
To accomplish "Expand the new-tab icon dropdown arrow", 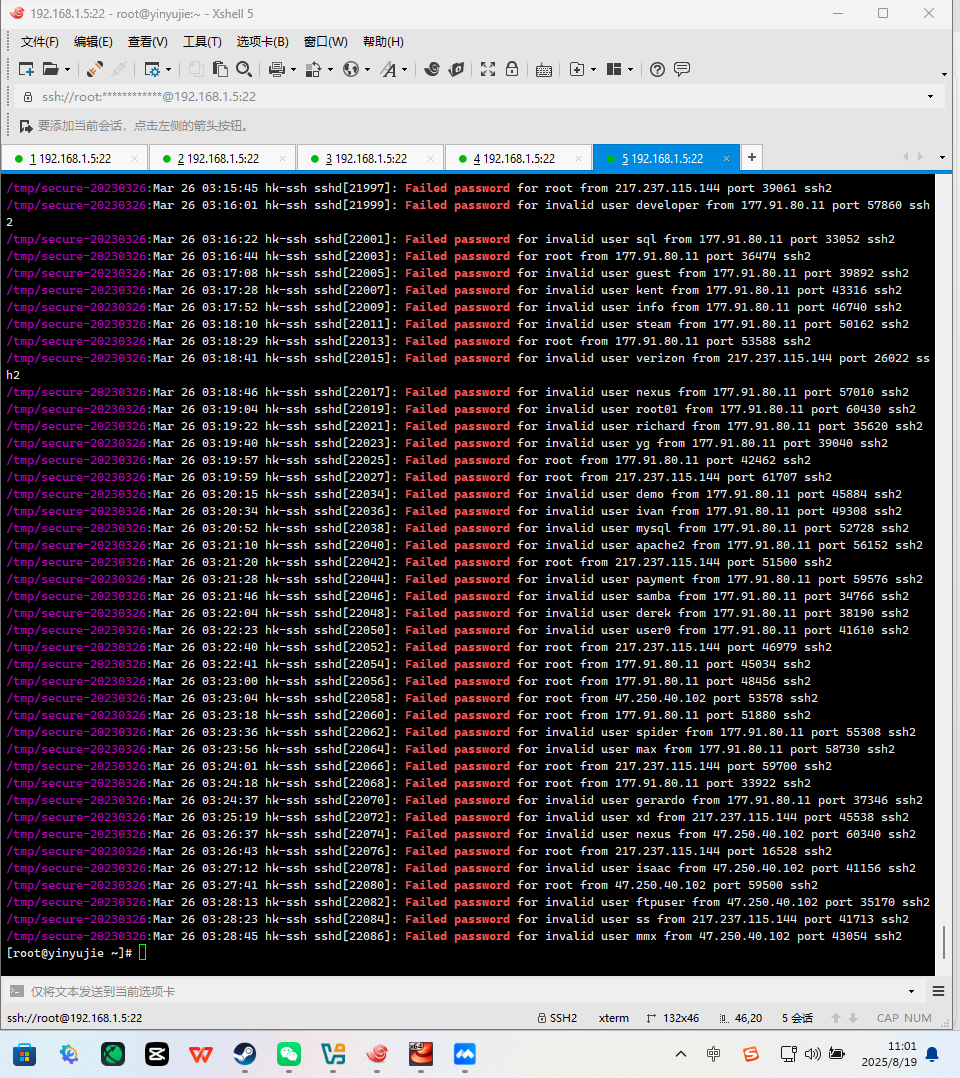I will pos(593,69).
